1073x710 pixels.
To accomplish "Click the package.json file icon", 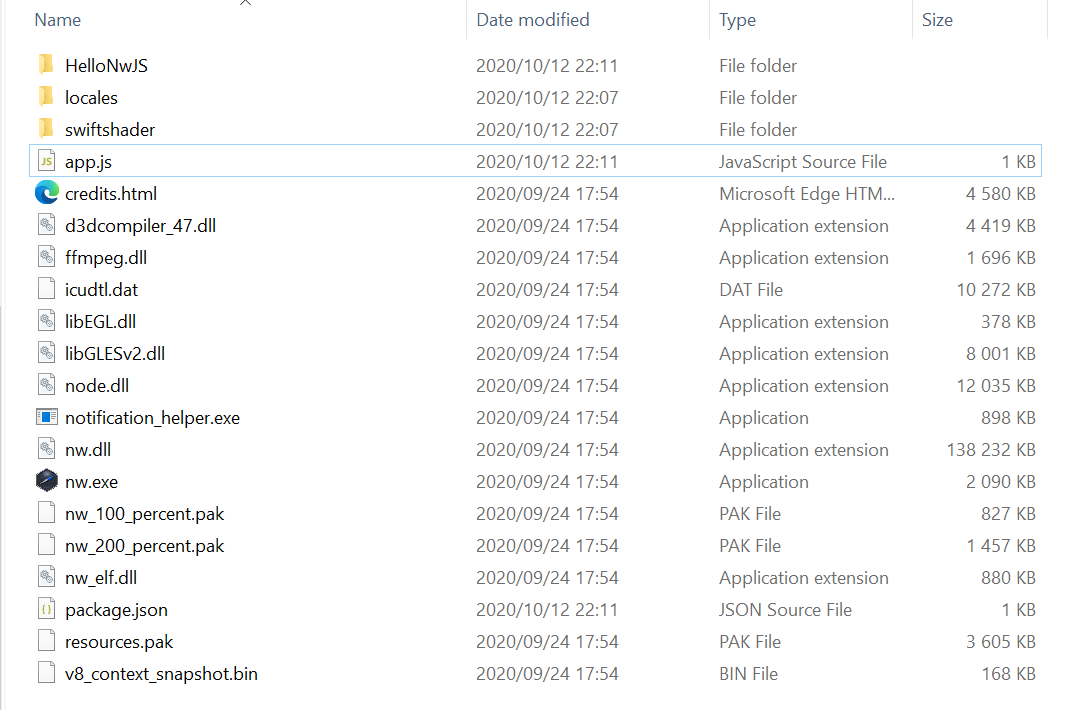I will click(46, 610).
